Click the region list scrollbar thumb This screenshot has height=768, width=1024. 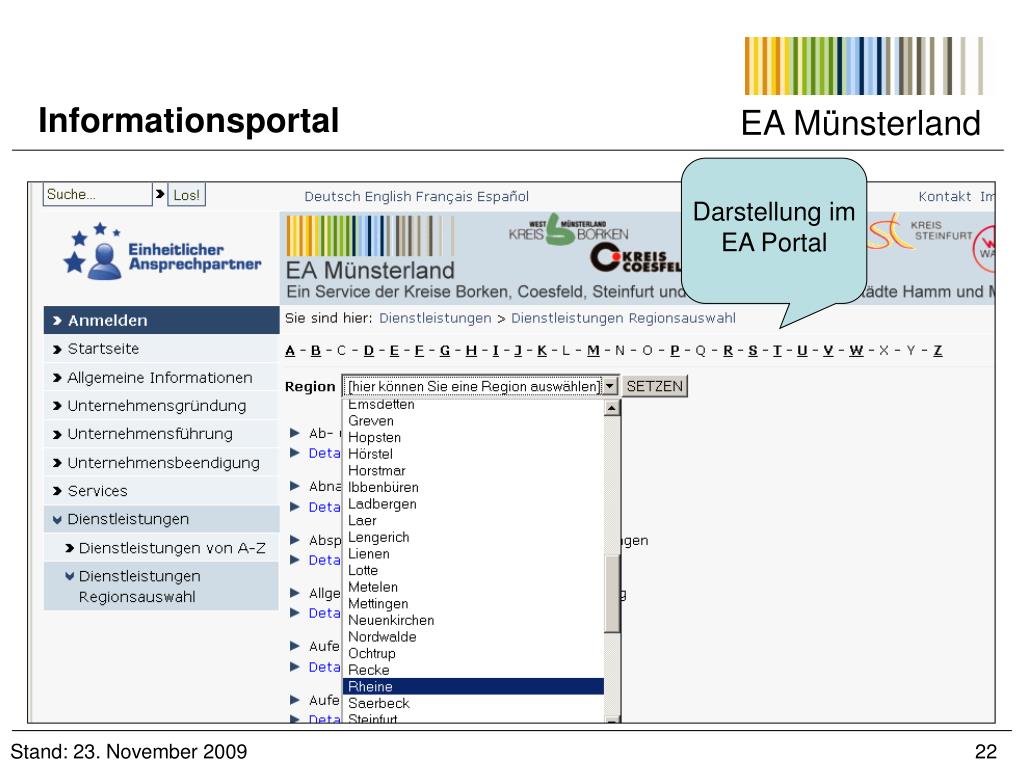coord(611,594)
